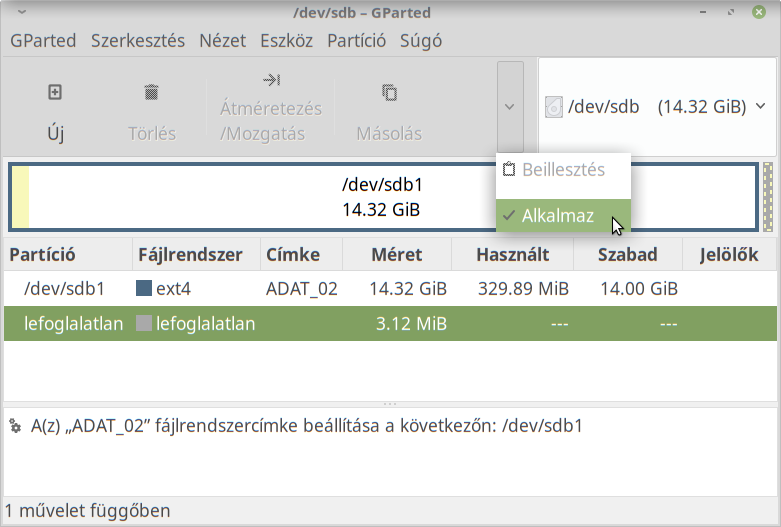Choose Beillesztés in the overflow popup
This screenshot has width=781, height=527.
563,170
